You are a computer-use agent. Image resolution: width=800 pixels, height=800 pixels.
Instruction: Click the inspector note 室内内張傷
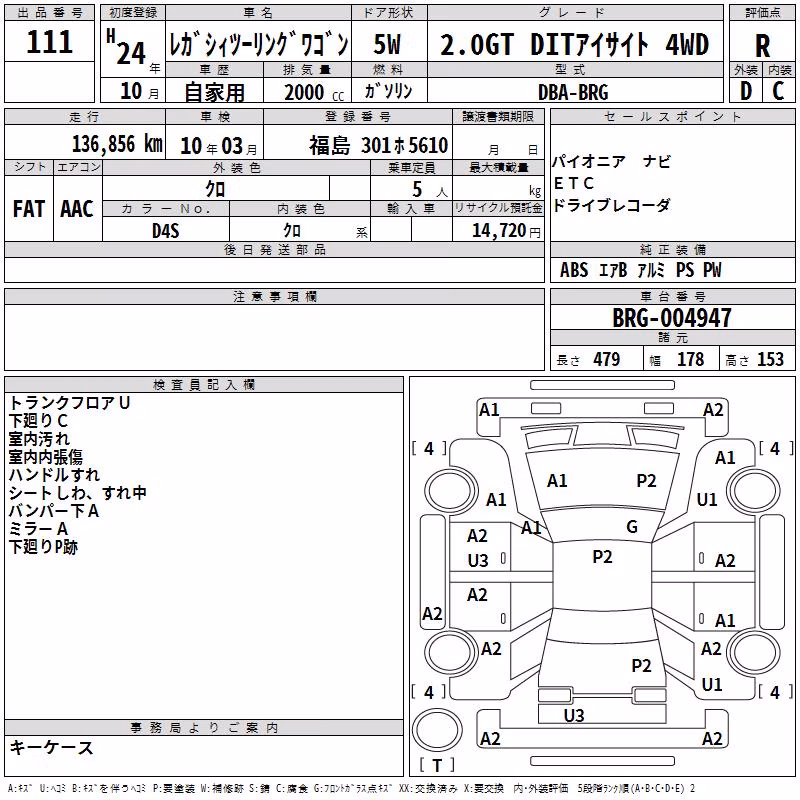pos(45,457)
